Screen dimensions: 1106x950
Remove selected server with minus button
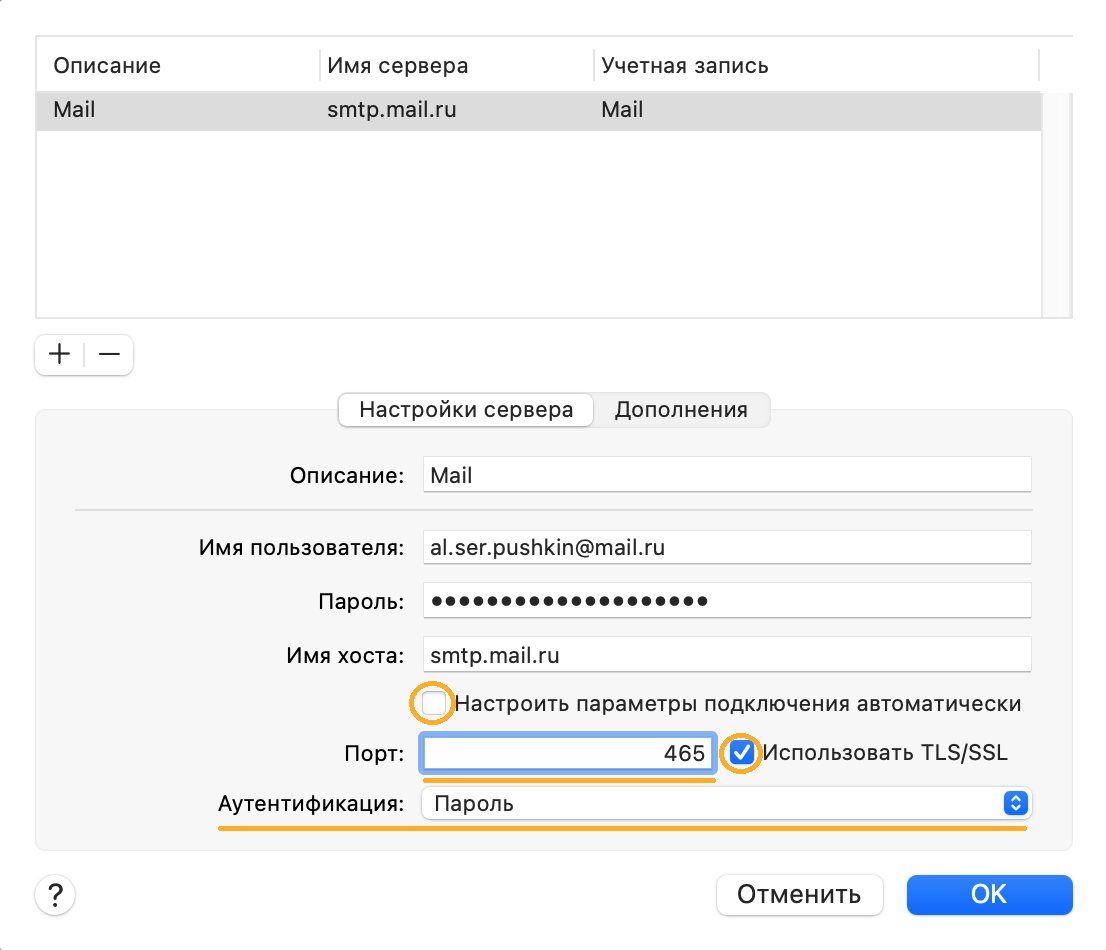pos(109,354)
